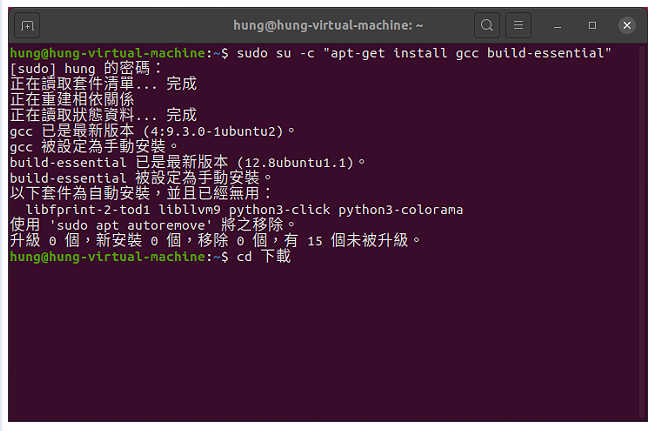This screenshot has height=431, width=654.
Task: Click the 'sudo apt autoremove' hint text
Action: 131,225
